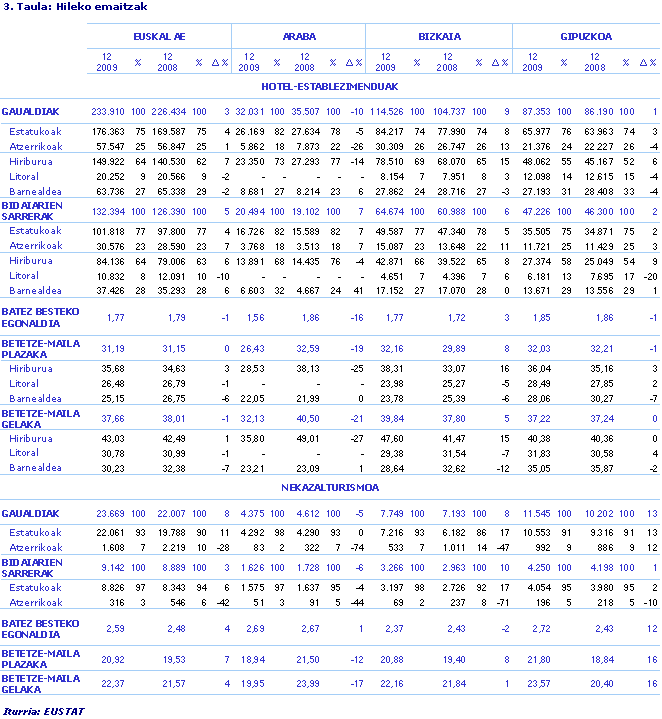Click '12 2009' subheader under ARABA
Image resolution: width=662 pixels, height=719 pixels.
[x=249, y=61]
